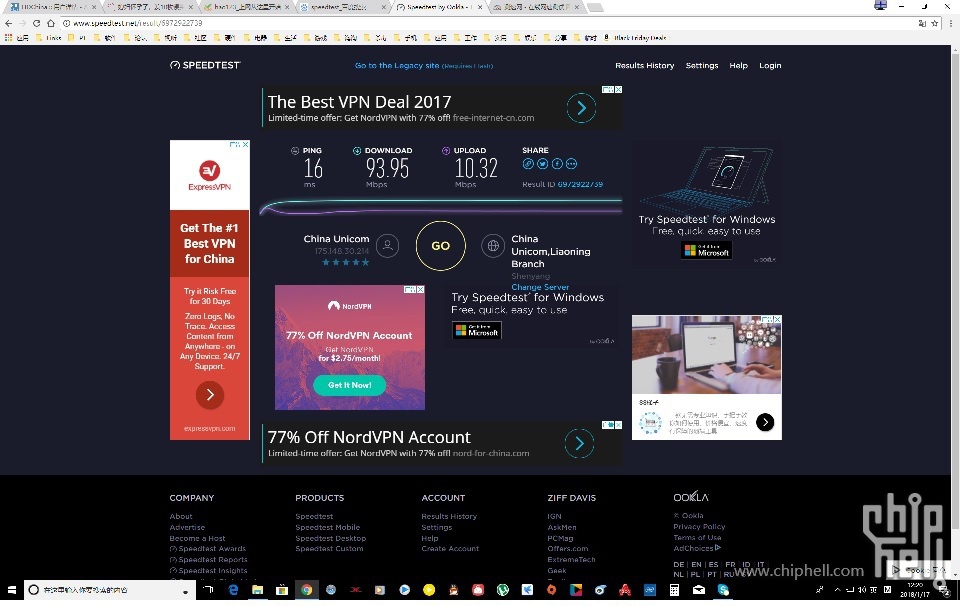Click the taskbar clock and date
This screenshot has height=606, width=960.
917,590
